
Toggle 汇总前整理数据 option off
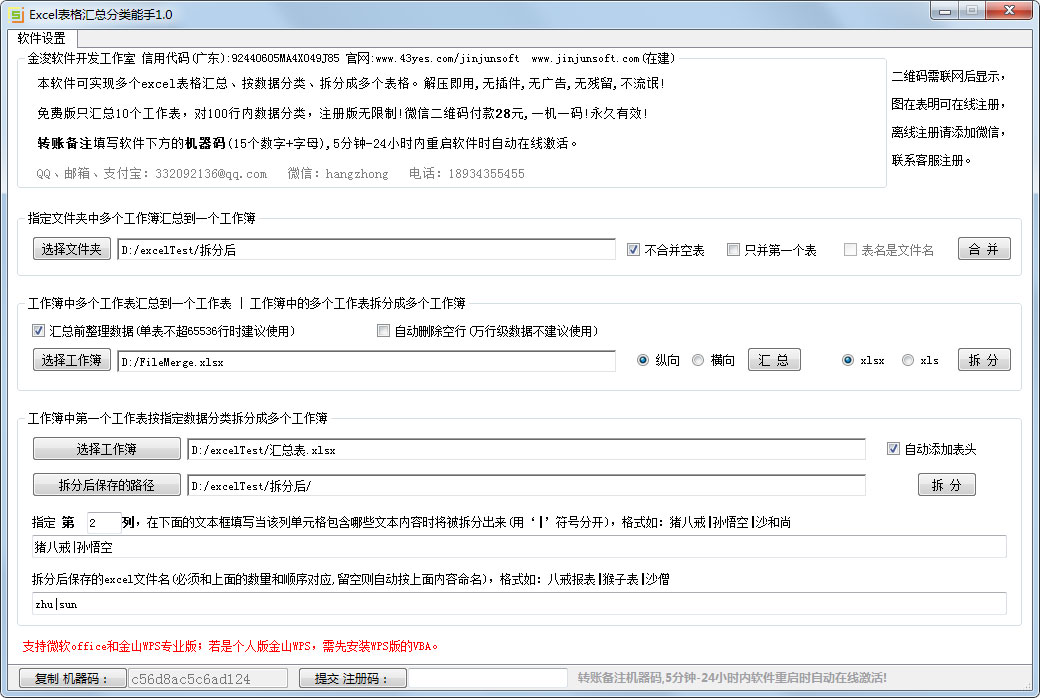coord(37,330)
